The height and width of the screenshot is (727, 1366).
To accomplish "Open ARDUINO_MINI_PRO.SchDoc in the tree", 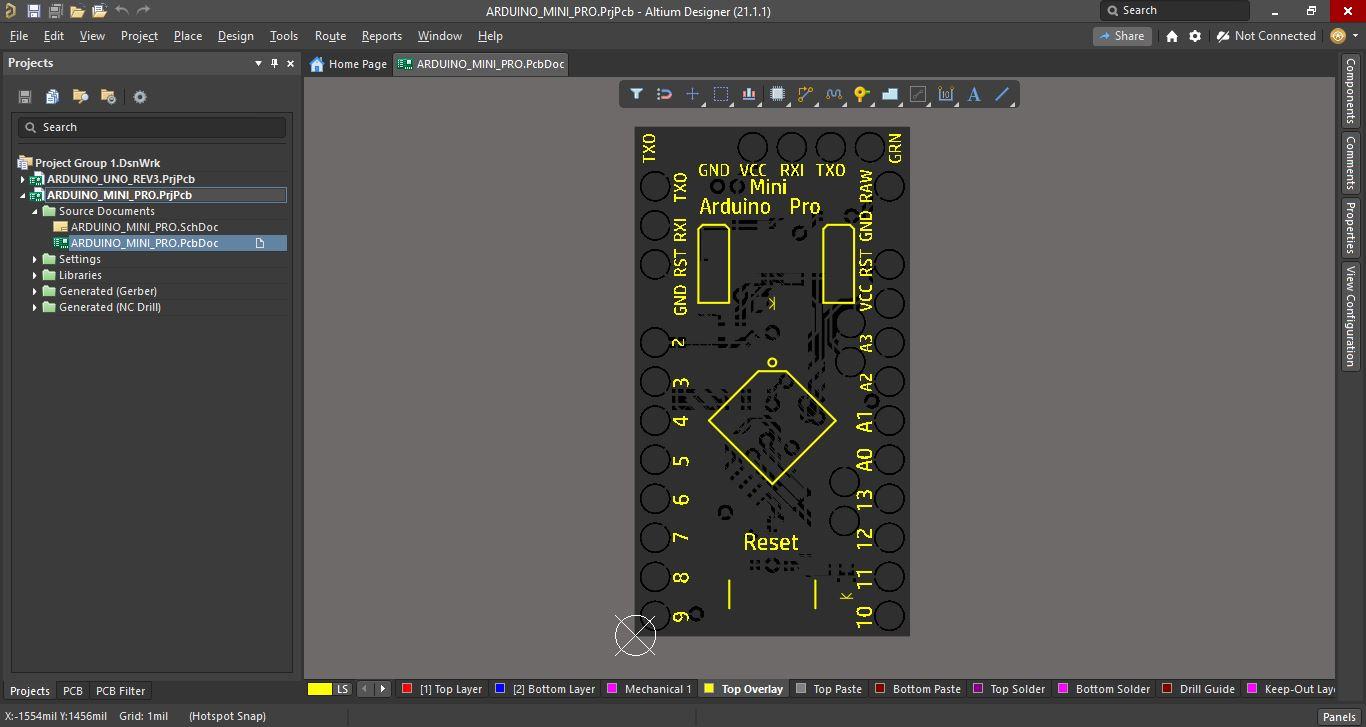I will click(x=144, y=227).
